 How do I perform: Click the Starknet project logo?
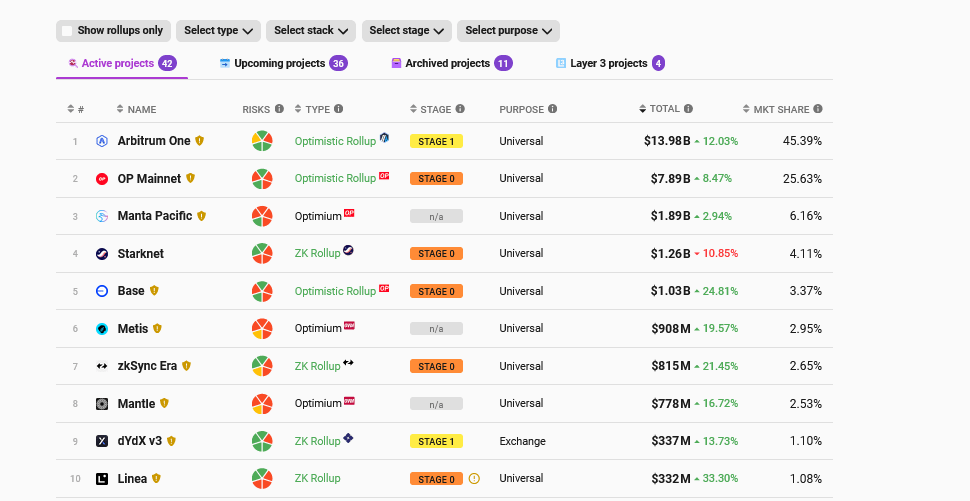point(102,254)
